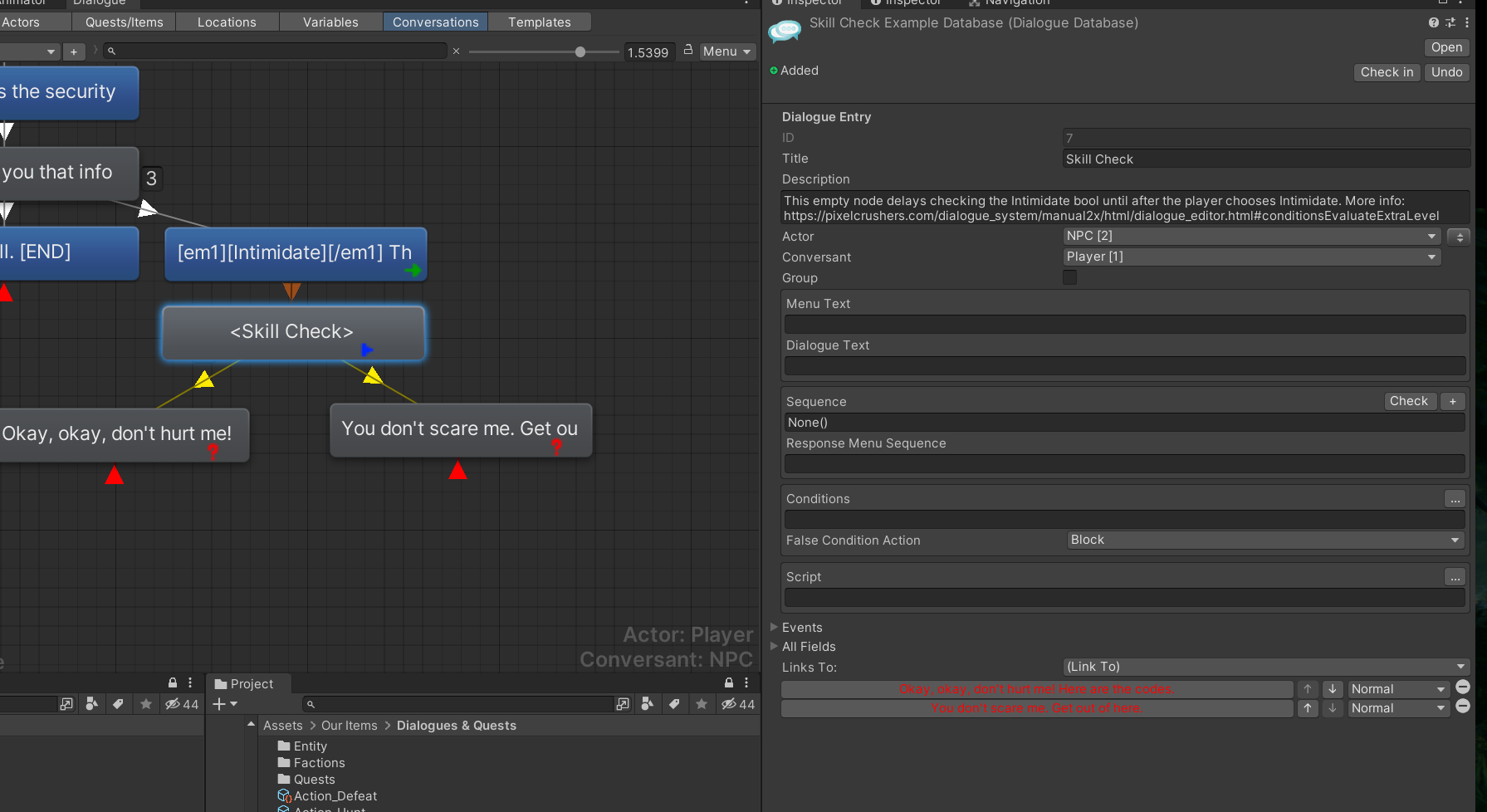This screenshot has height=812, width=1487.
Task: Add a new conversation with plus button
Action: [x=74, y=51]
